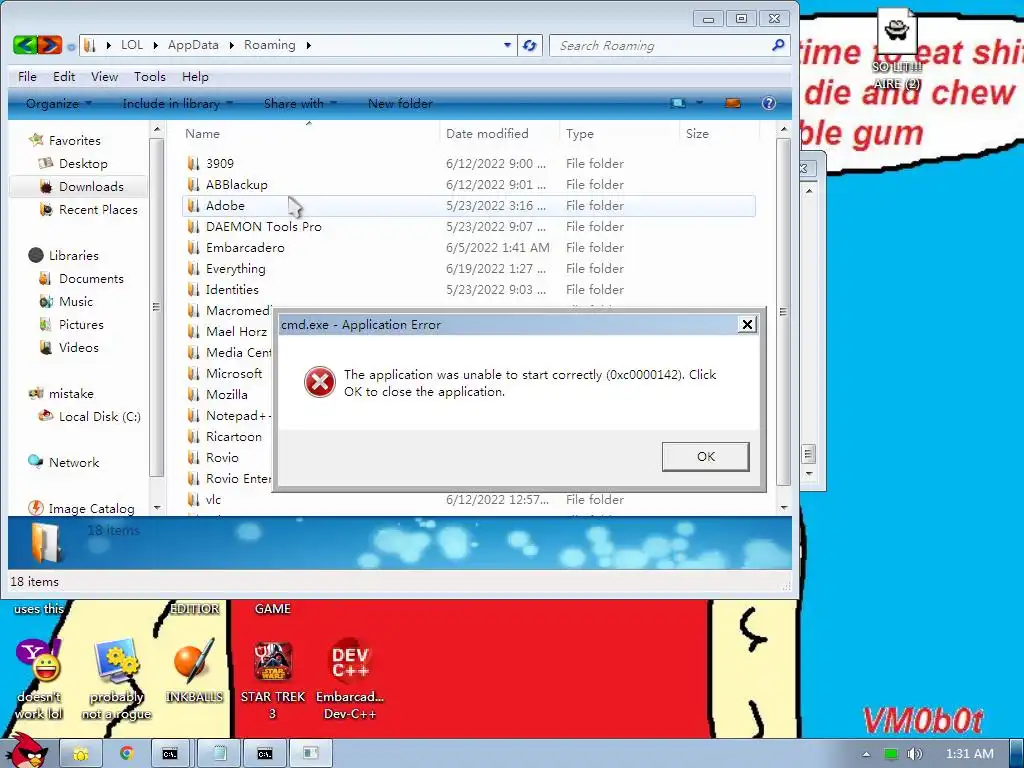Open the Tools menu

tap(150, 76)
